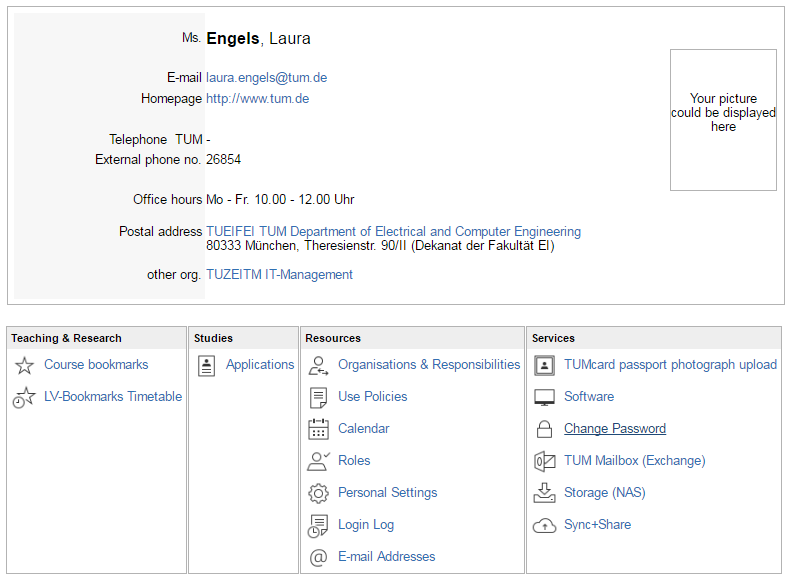Click the Organisations & Responsibilities person icon

(319, 365)
